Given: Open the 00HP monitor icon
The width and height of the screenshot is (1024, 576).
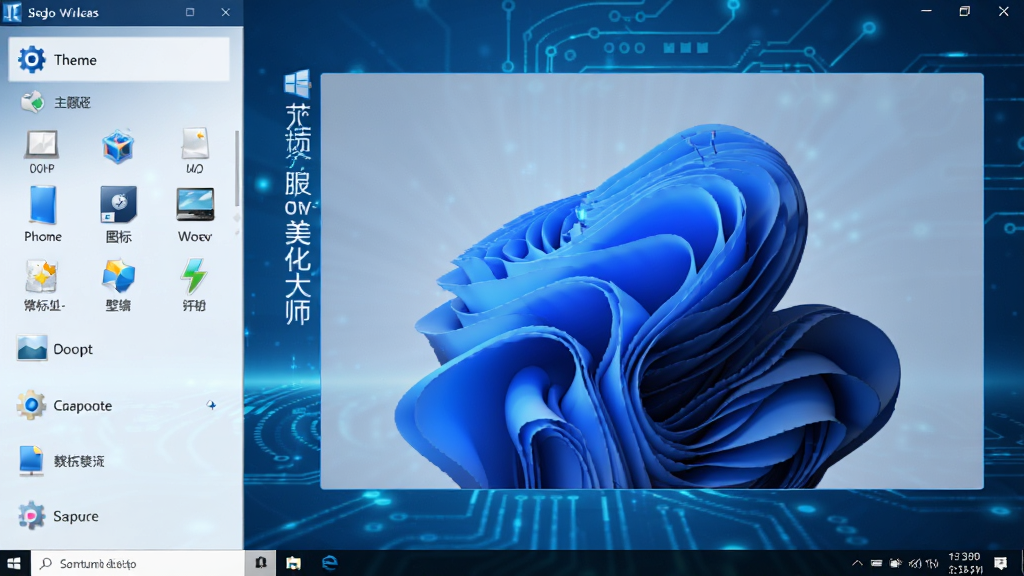Looking at the screenshot, I should click(x=42, y=152).
